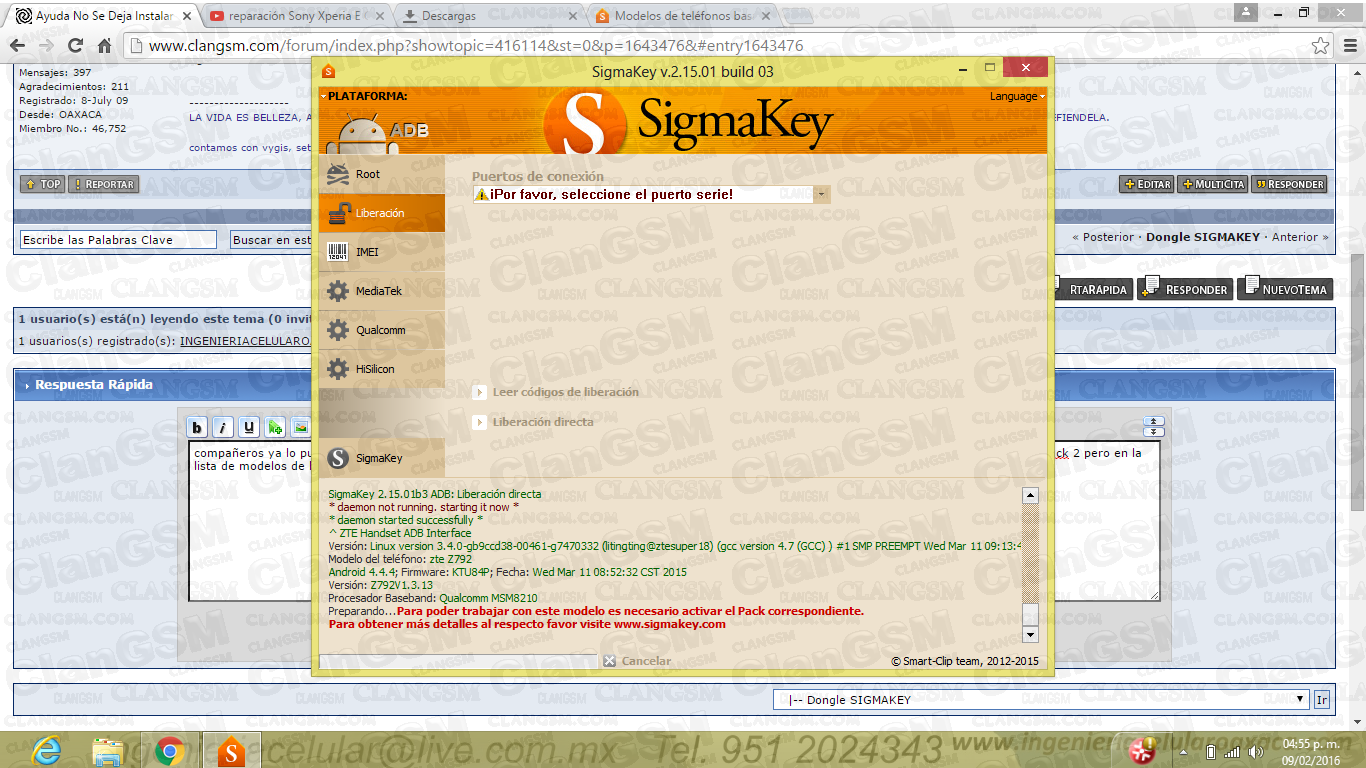Toggle underline in the forum editor
This screenshot has width=1366, height=768.
point(249,427)
